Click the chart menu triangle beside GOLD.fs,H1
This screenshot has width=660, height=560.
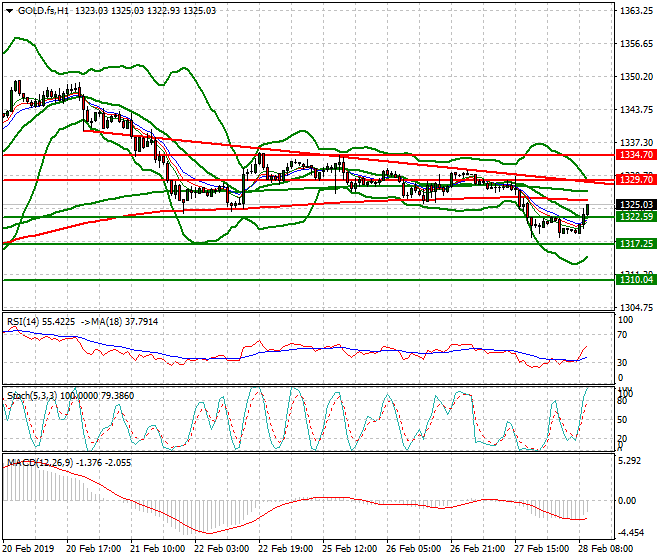(x=9, y=11)
